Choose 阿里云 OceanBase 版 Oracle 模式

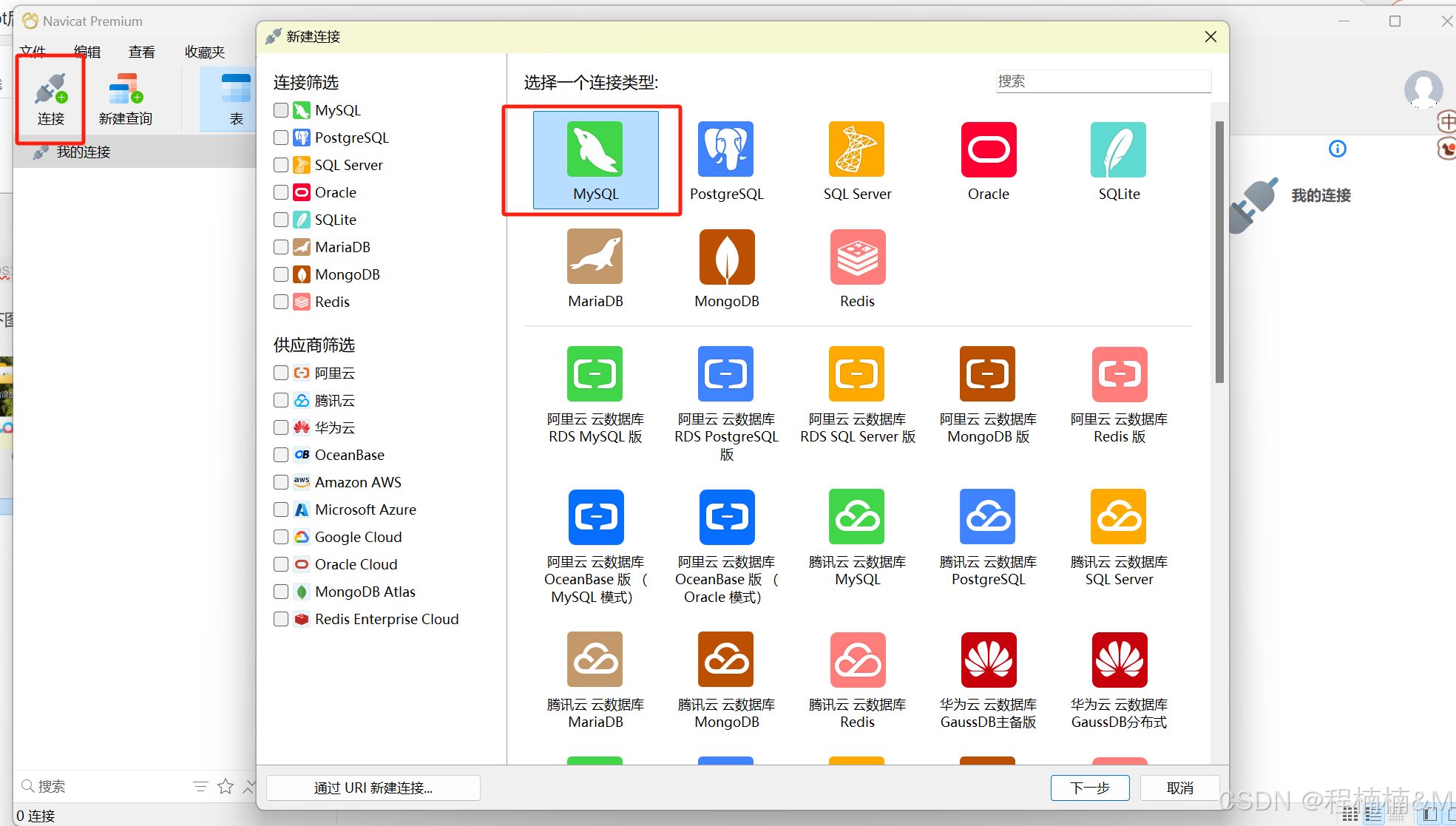726,547
